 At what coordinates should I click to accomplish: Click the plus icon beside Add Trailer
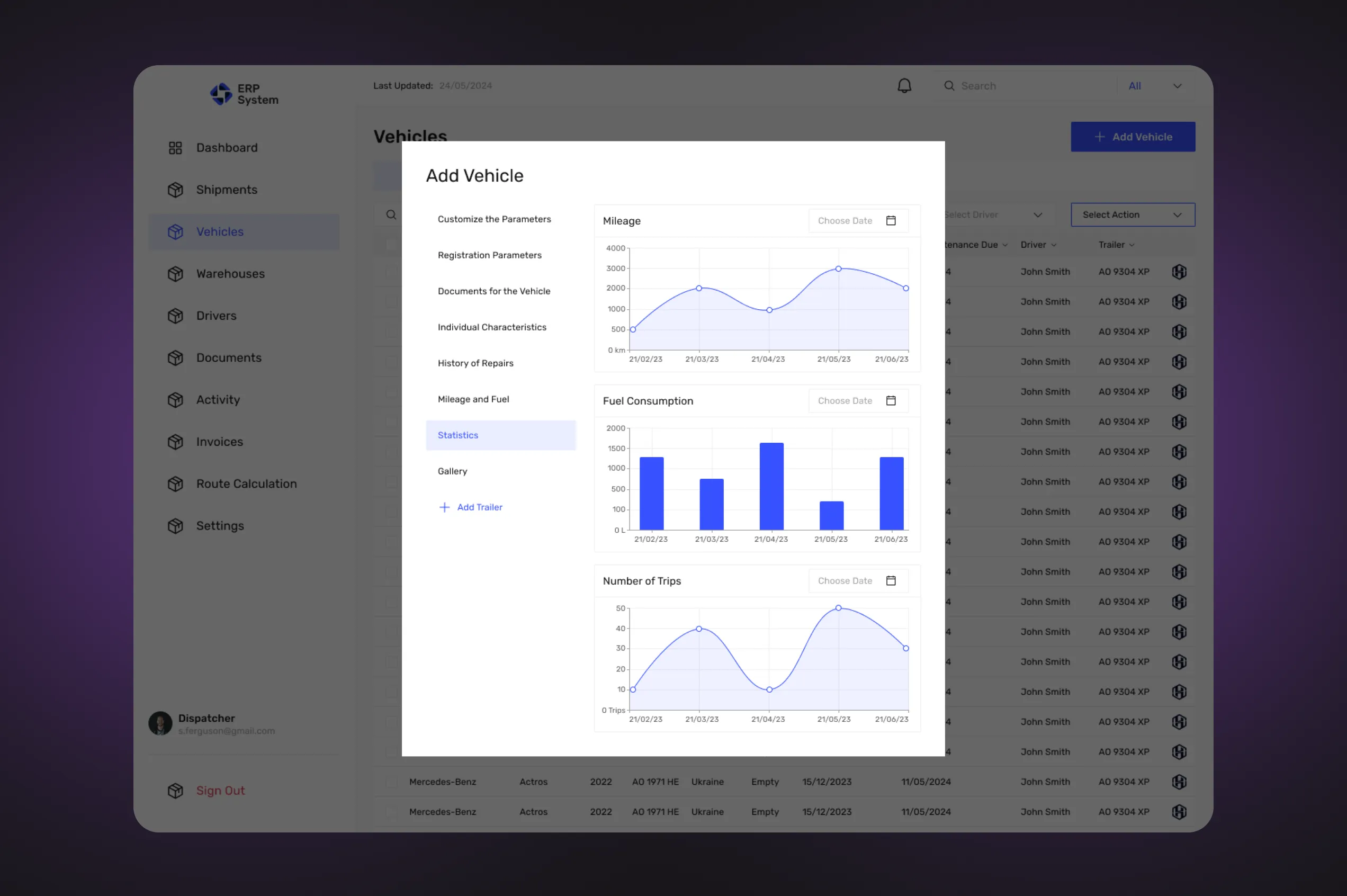(444, 507)
